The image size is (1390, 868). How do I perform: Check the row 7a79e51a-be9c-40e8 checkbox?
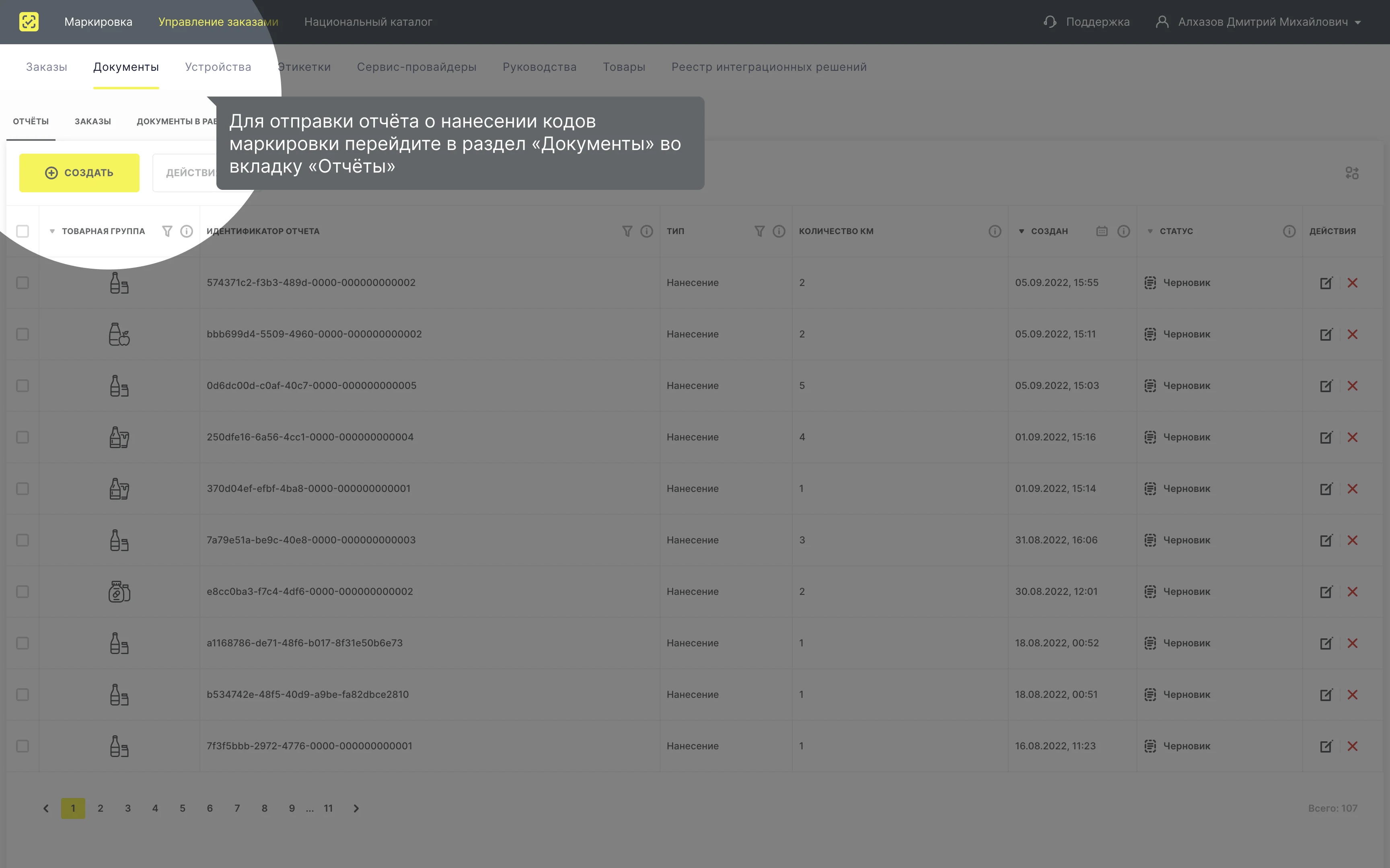(23, 540)
